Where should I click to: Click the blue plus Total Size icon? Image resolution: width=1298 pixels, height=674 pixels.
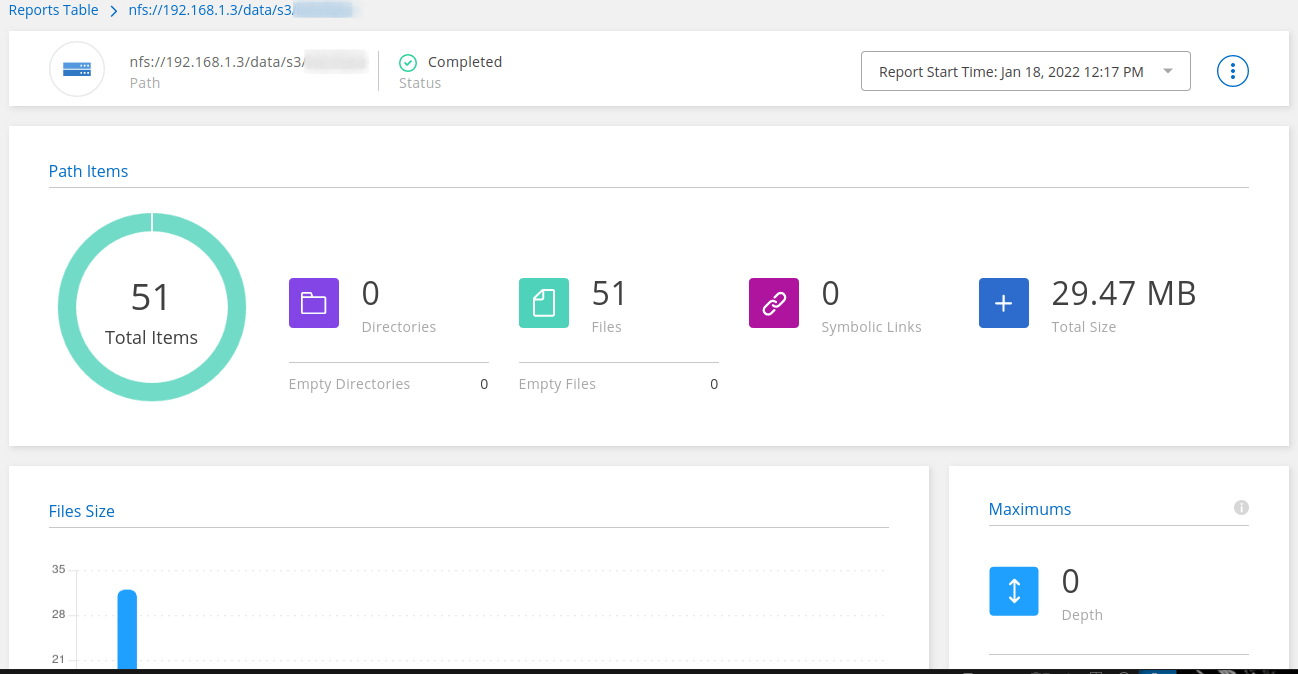point(1004,303)
